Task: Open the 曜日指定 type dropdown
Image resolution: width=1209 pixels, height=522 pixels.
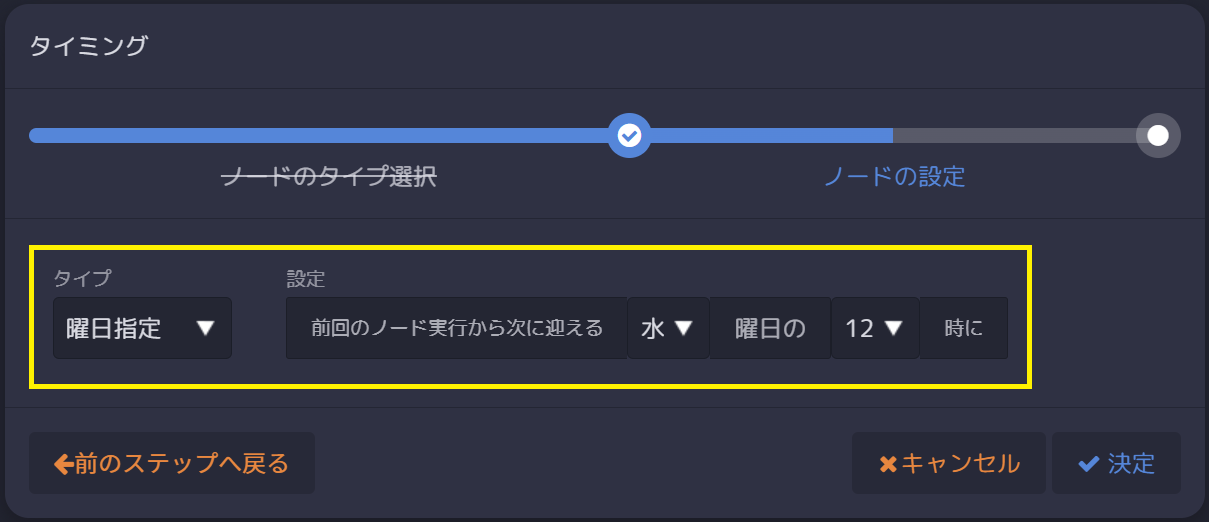Action: coord(142,328)
